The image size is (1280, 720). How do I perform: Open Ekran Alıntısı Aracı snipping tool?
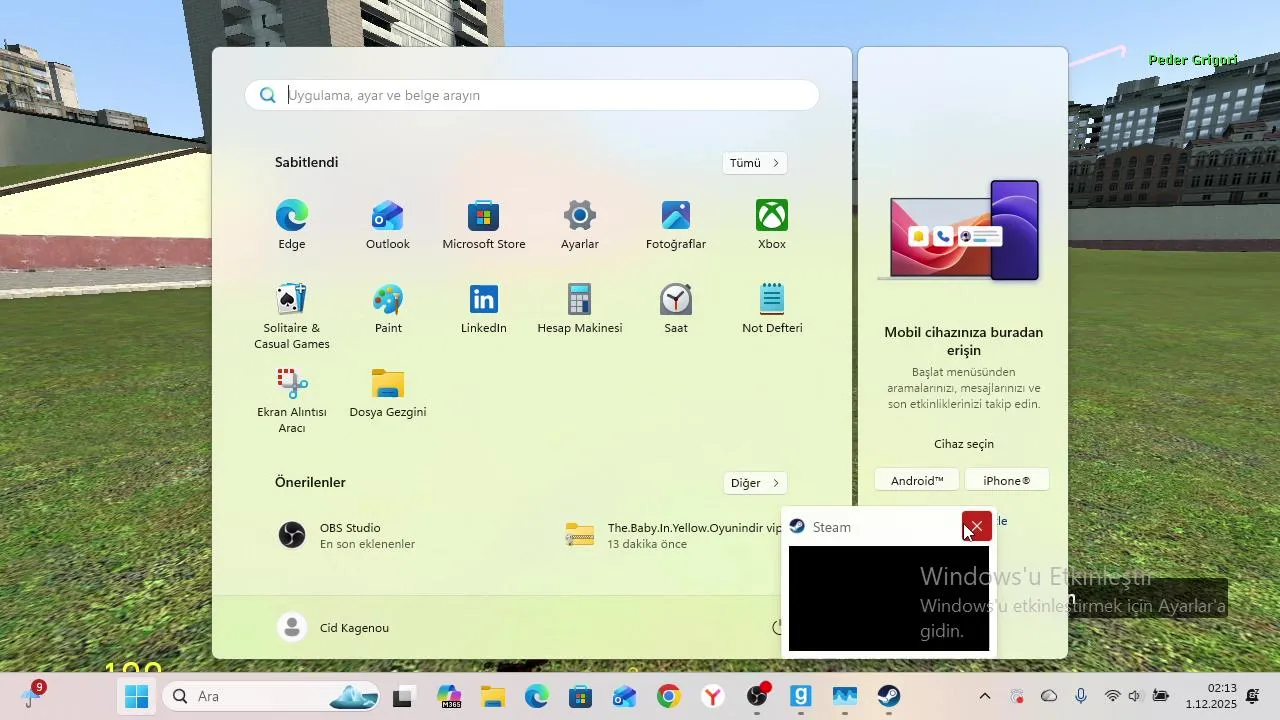(292, 400)
